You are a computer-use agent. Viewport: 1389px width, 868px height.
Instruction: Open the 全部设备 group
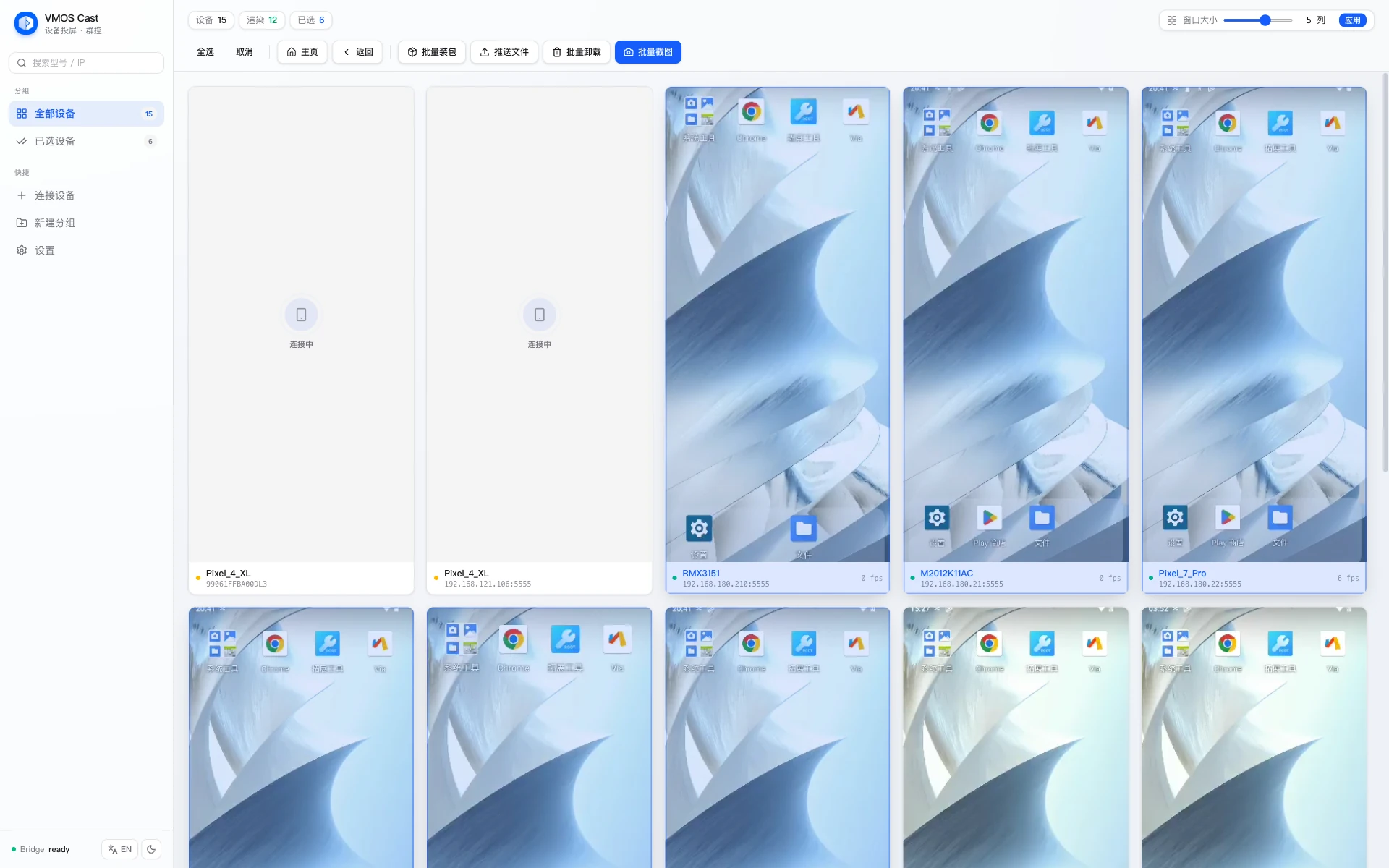(86, 114)
